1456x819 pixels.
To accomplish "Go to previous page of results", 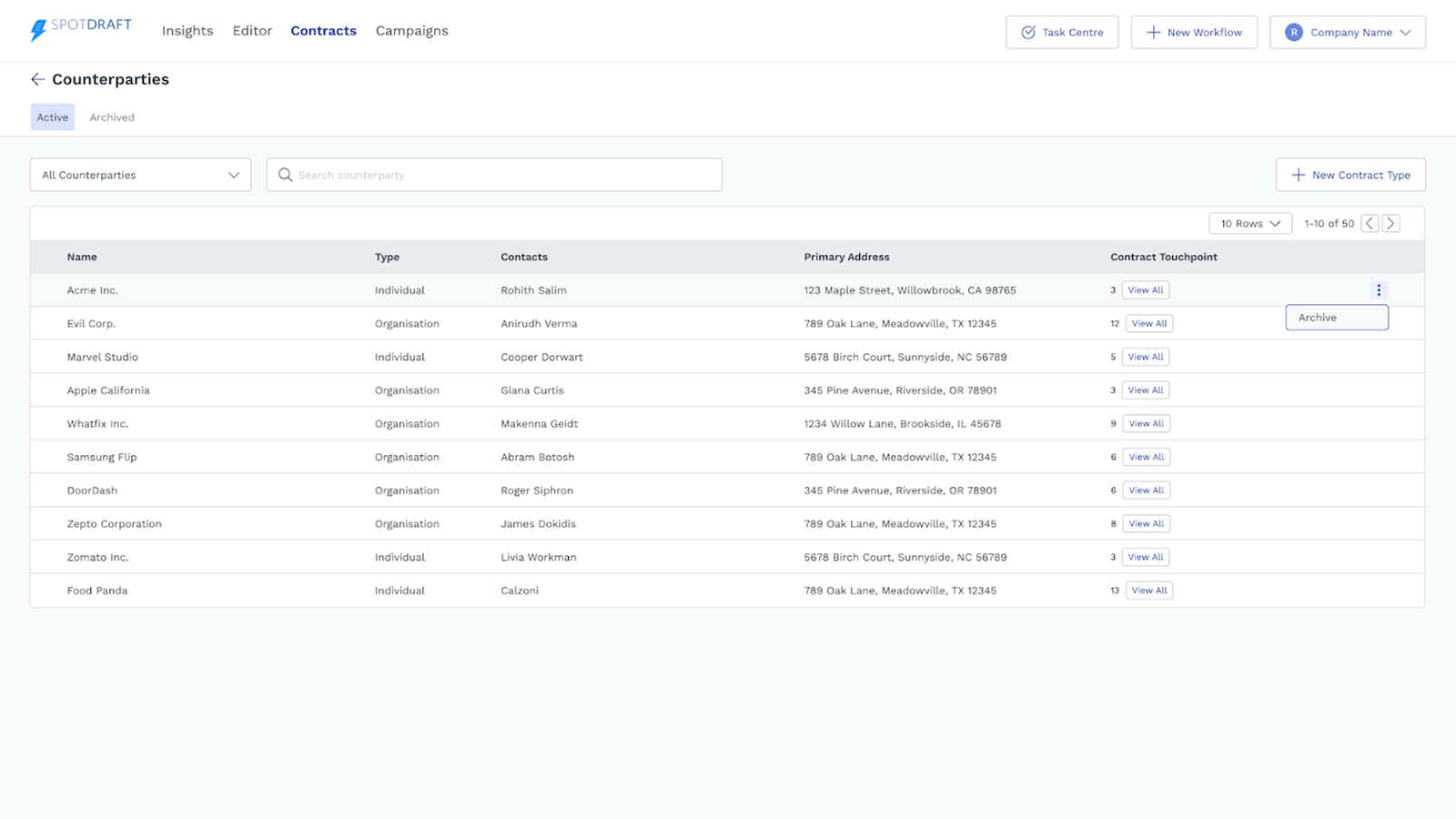I will tap(1370, 223).
